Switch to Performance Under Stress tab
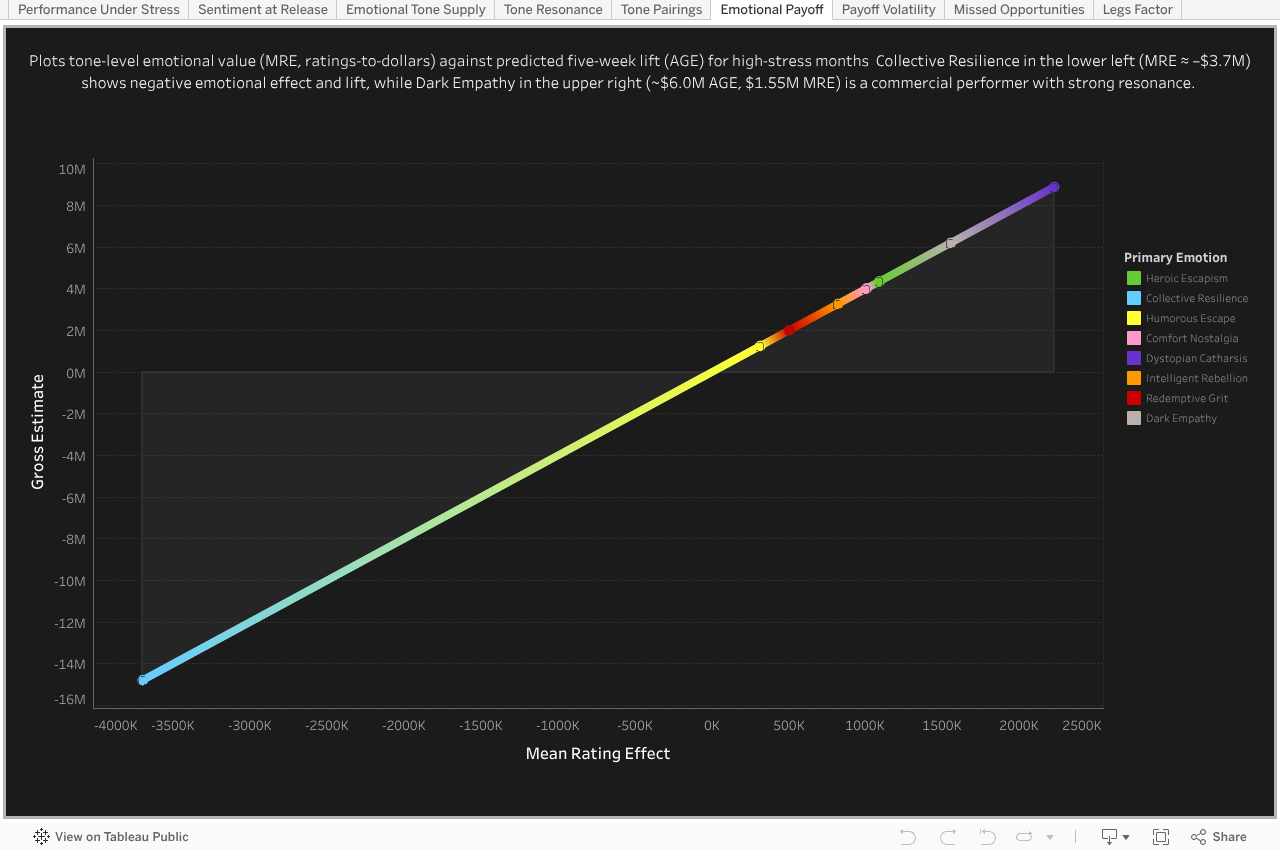This screenshot has width=1280, height=850. pos(99,10)
